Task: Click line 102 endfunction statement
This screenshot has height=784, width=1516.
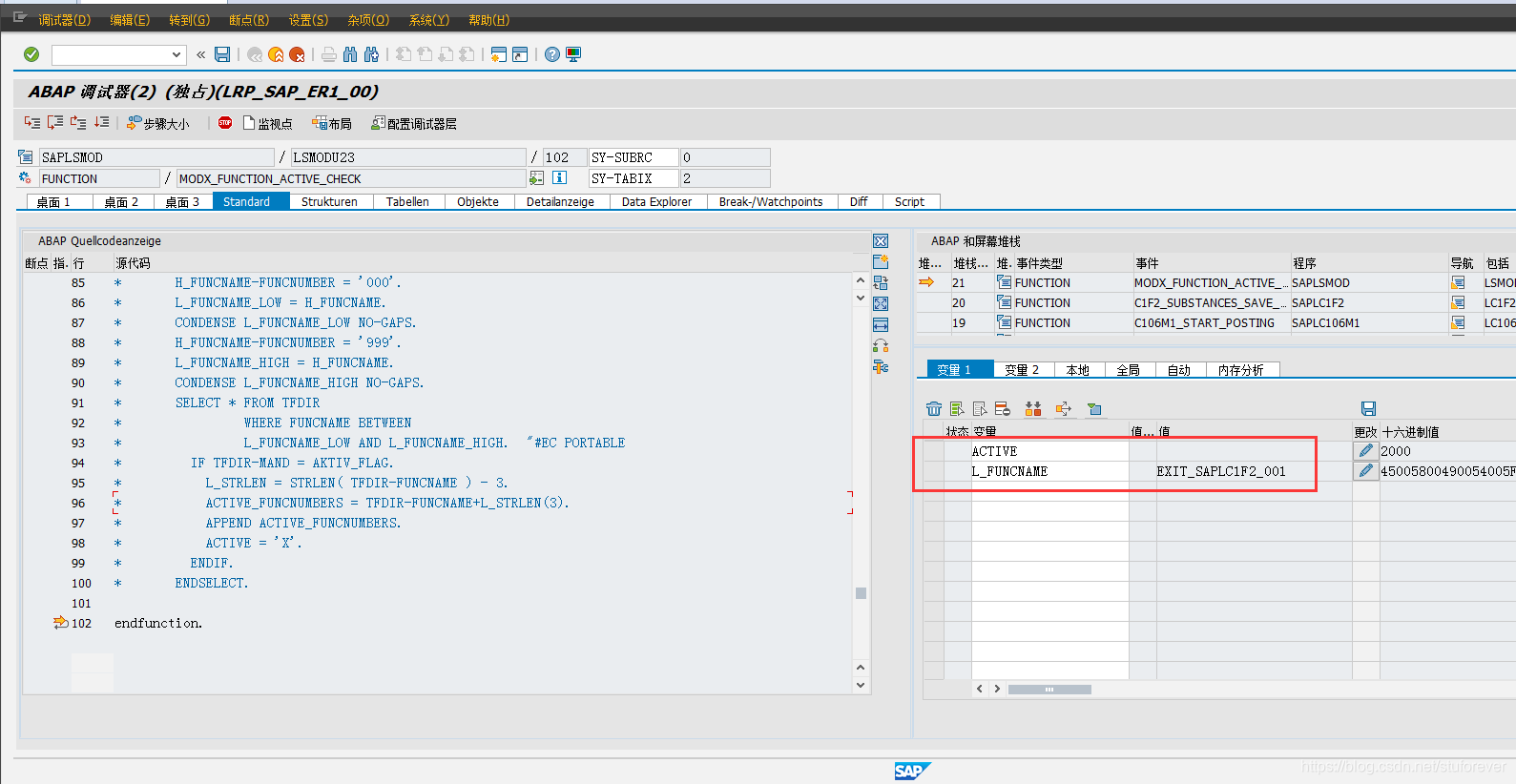Action: point(158,623)
